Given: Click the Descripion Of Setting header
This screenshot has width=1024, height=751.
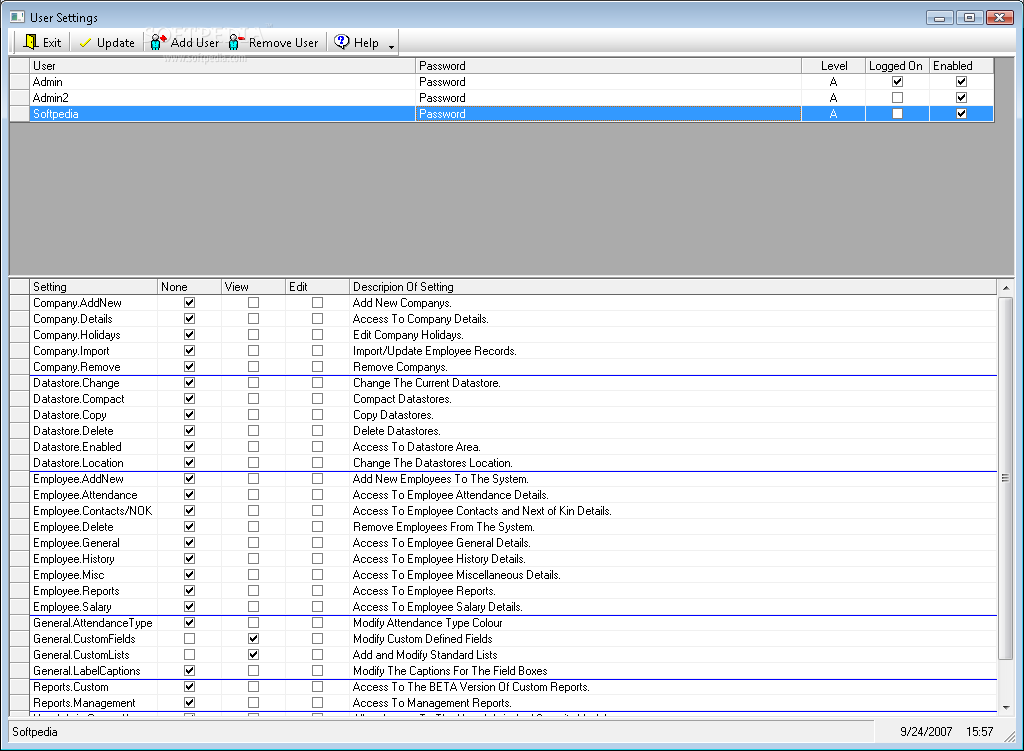Looking at the screenshot, I should [x=673, y=287].
